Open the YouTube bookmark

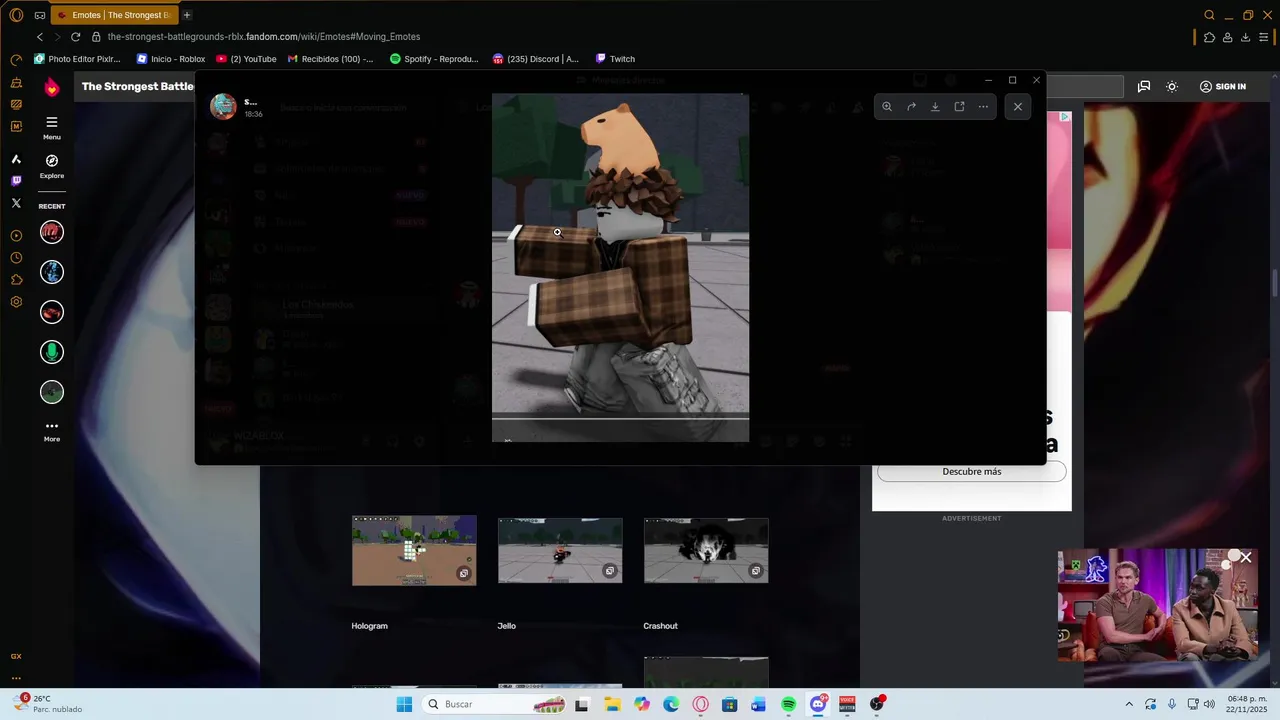point(246,59)
